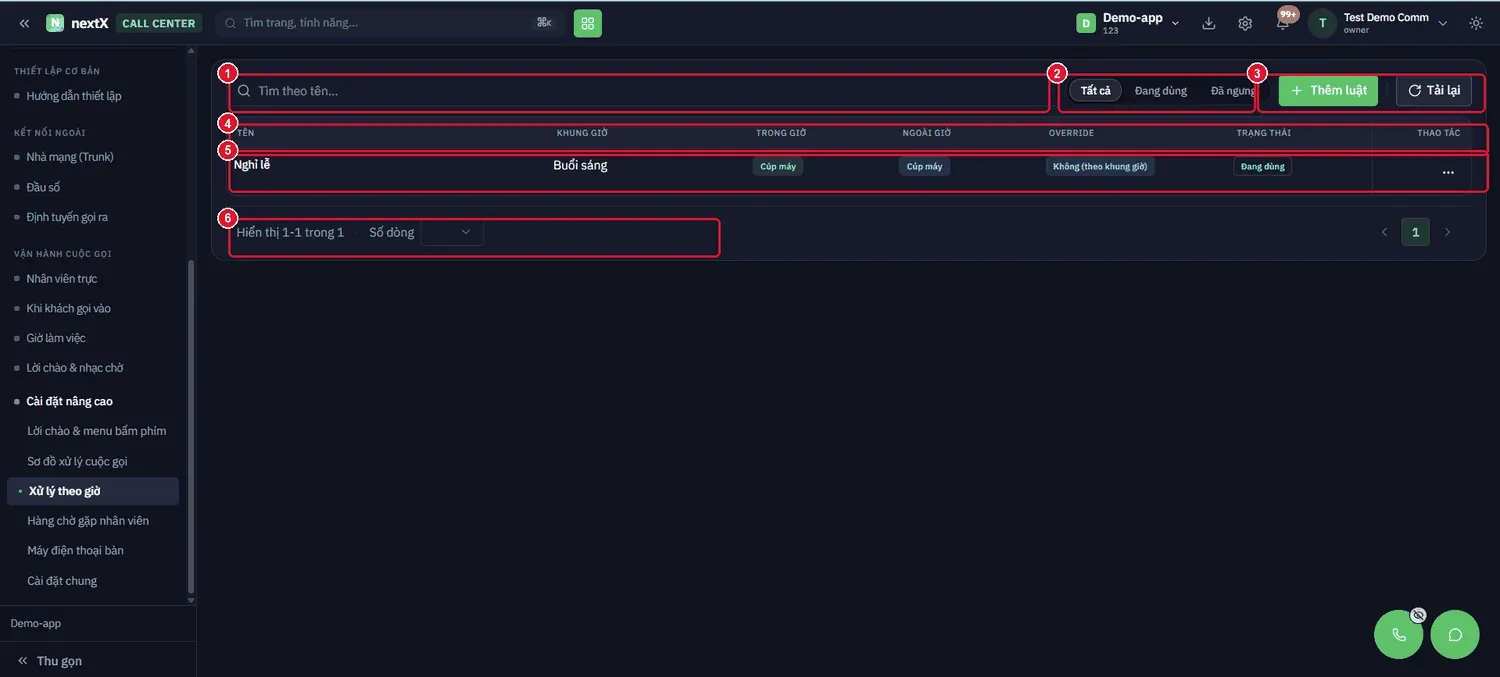
Task: Open Định tuyến gọi ra in sidebar
Action: (67, 217)
